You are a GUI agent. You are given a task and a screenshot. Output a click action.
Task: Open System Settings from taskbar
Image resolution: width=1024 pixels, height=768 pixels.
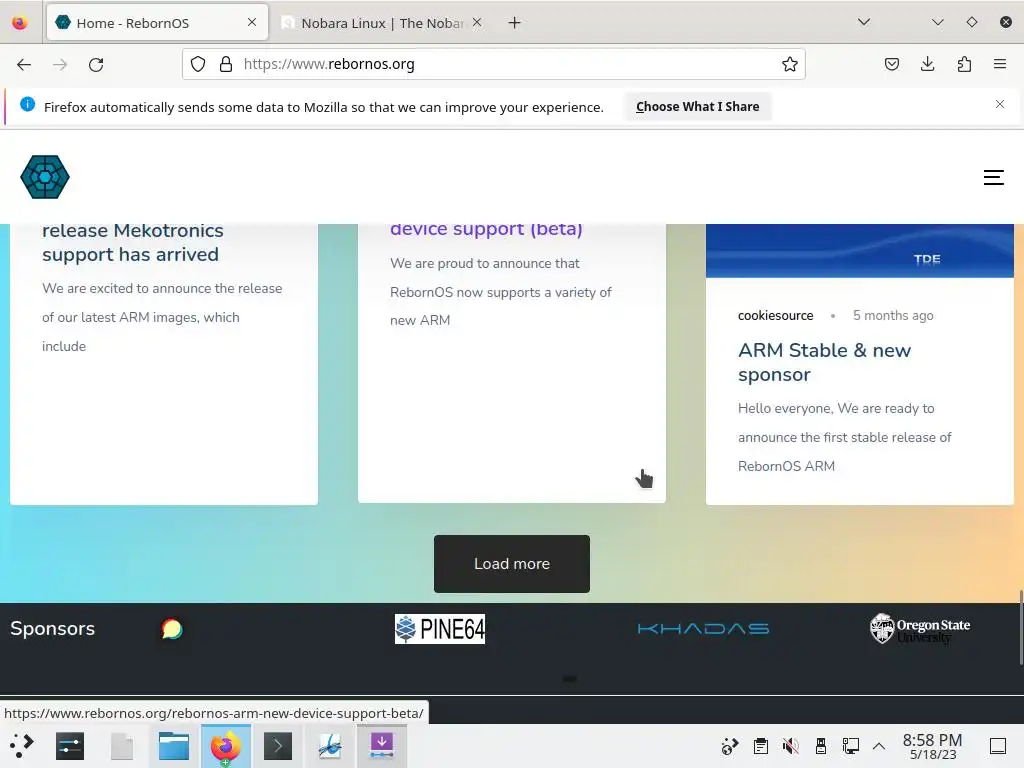(70, 746)
